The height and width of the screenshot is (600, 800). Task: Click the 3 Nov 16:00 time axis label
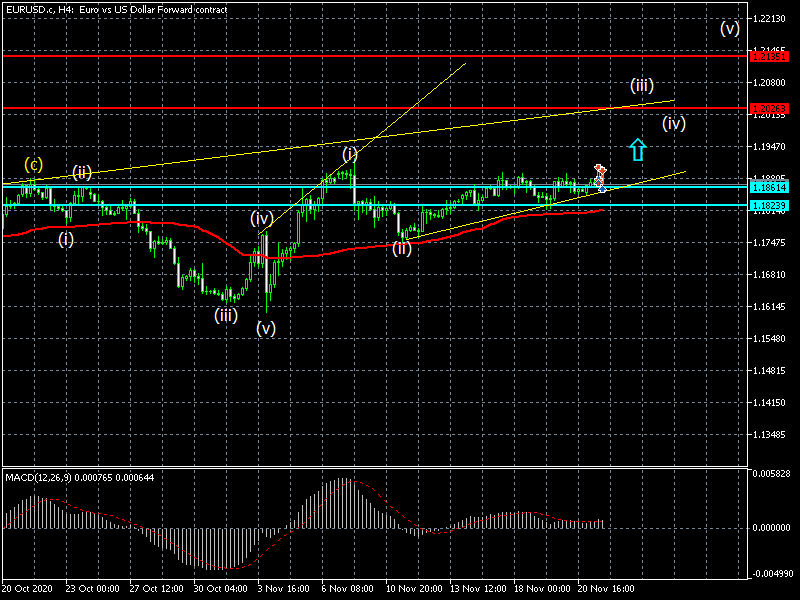coord(282,590)
